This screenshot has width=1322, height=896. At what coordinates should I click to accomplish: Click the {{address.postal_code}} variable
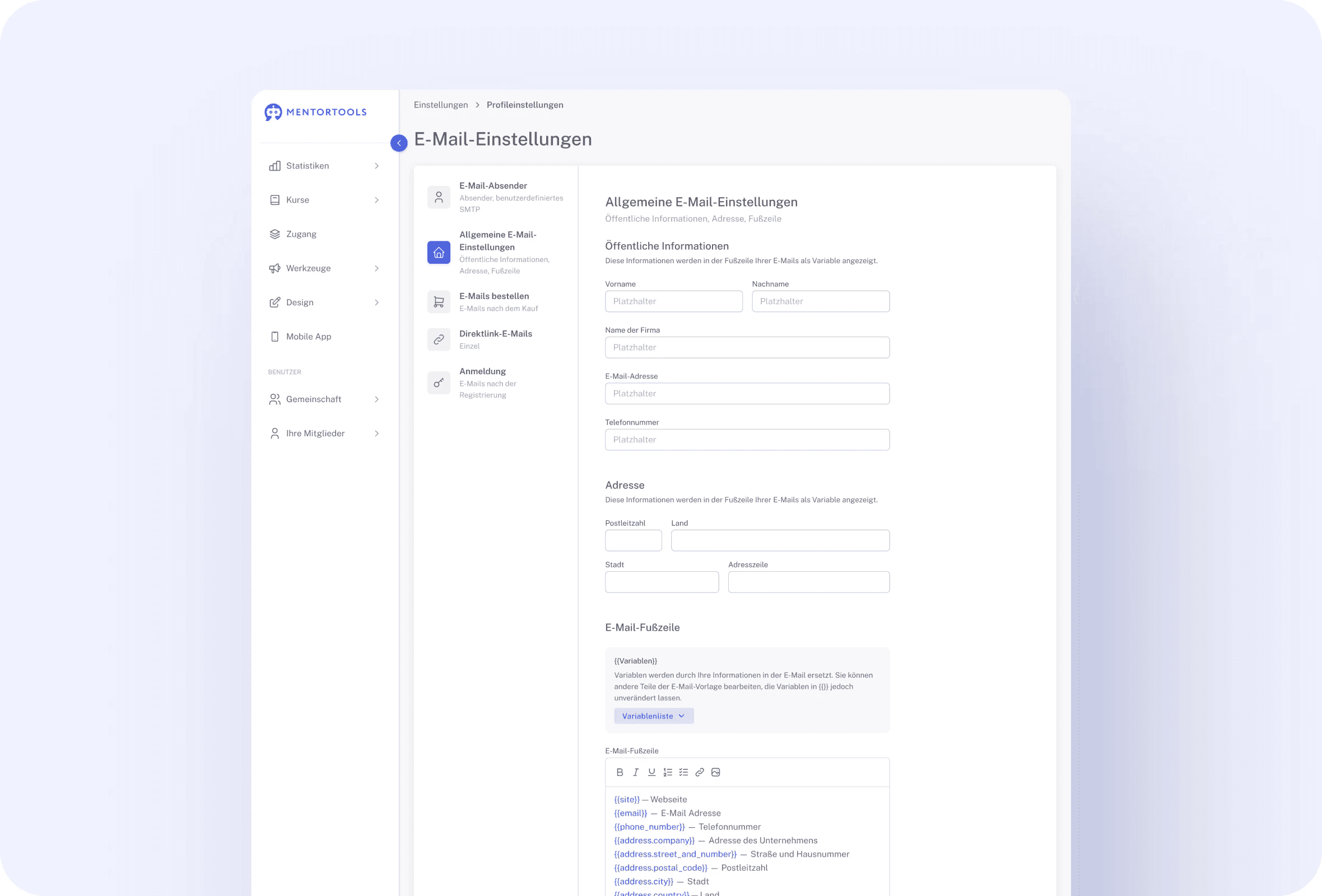coord(660,867)
